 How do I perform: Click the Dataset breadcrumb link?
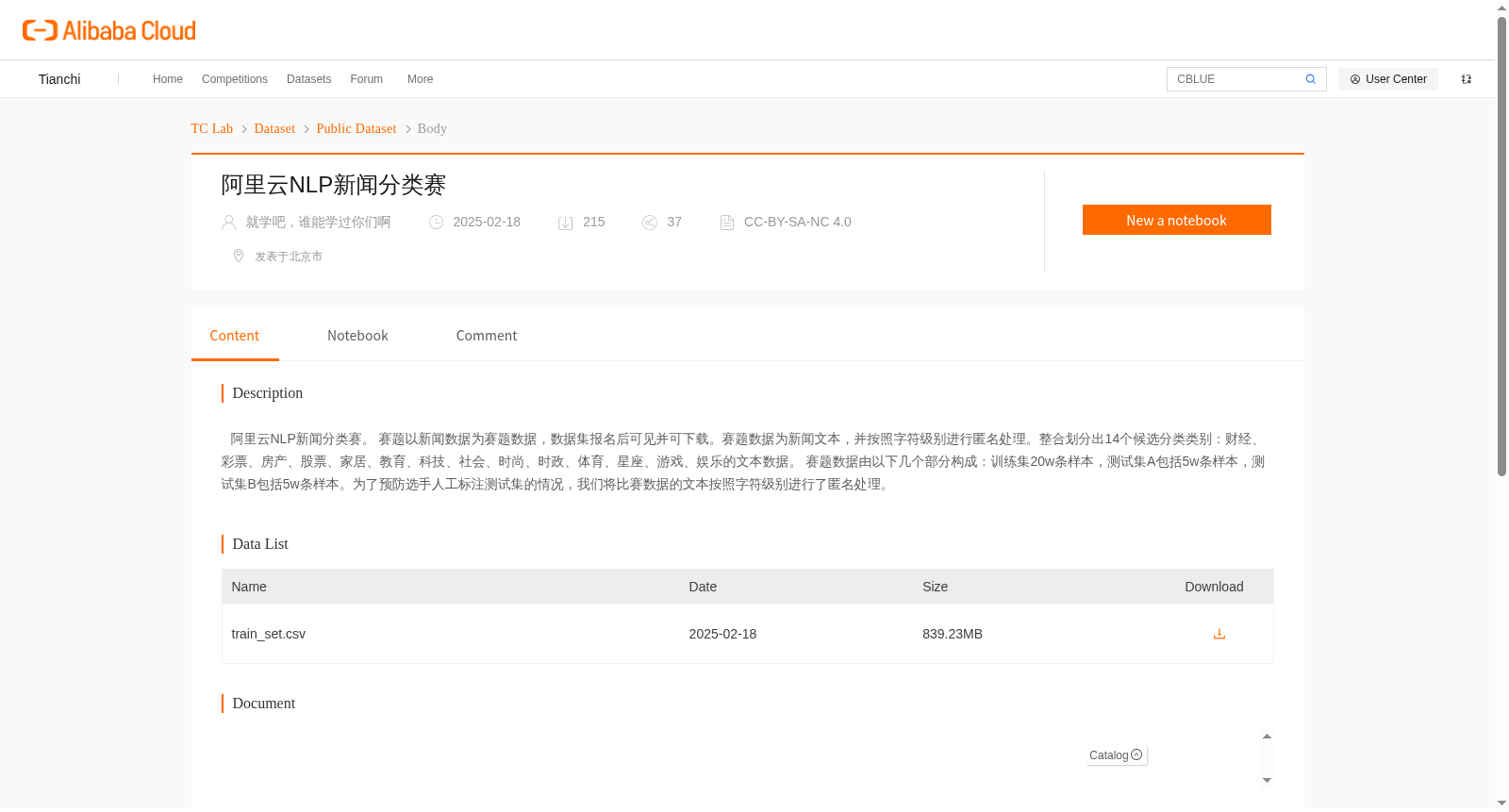click(274, 128)
